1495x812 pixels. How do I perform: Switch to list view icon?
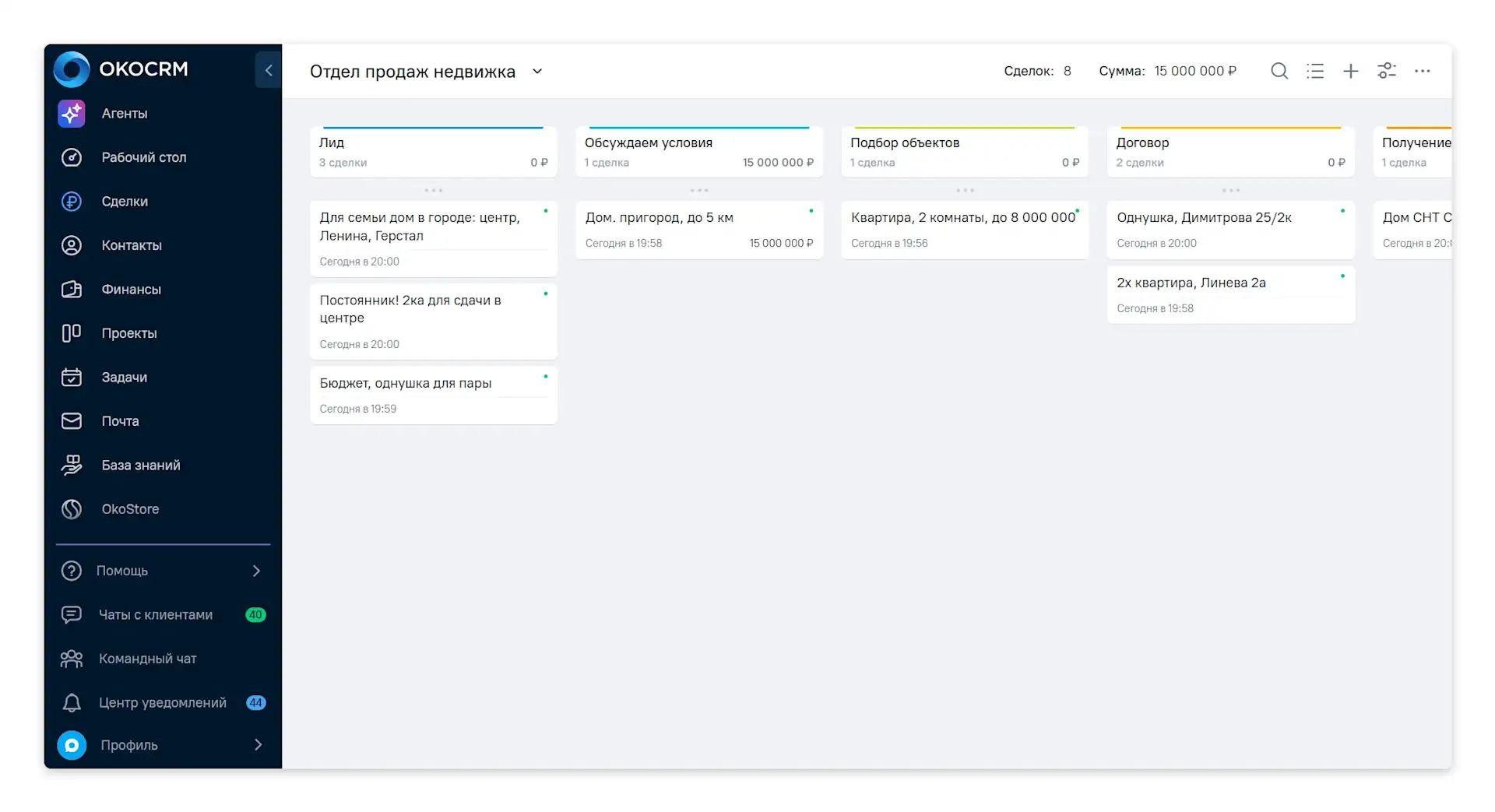(1314, 71)
